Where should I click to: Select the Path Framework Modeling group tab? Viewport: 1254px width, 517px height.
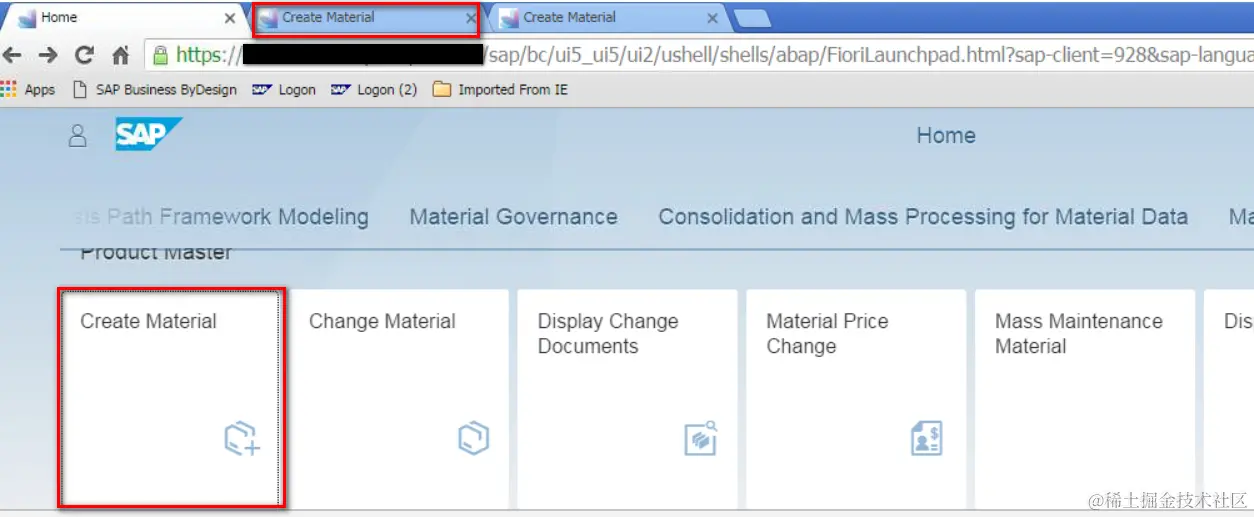pyautogui.click(x=222, y=217)
